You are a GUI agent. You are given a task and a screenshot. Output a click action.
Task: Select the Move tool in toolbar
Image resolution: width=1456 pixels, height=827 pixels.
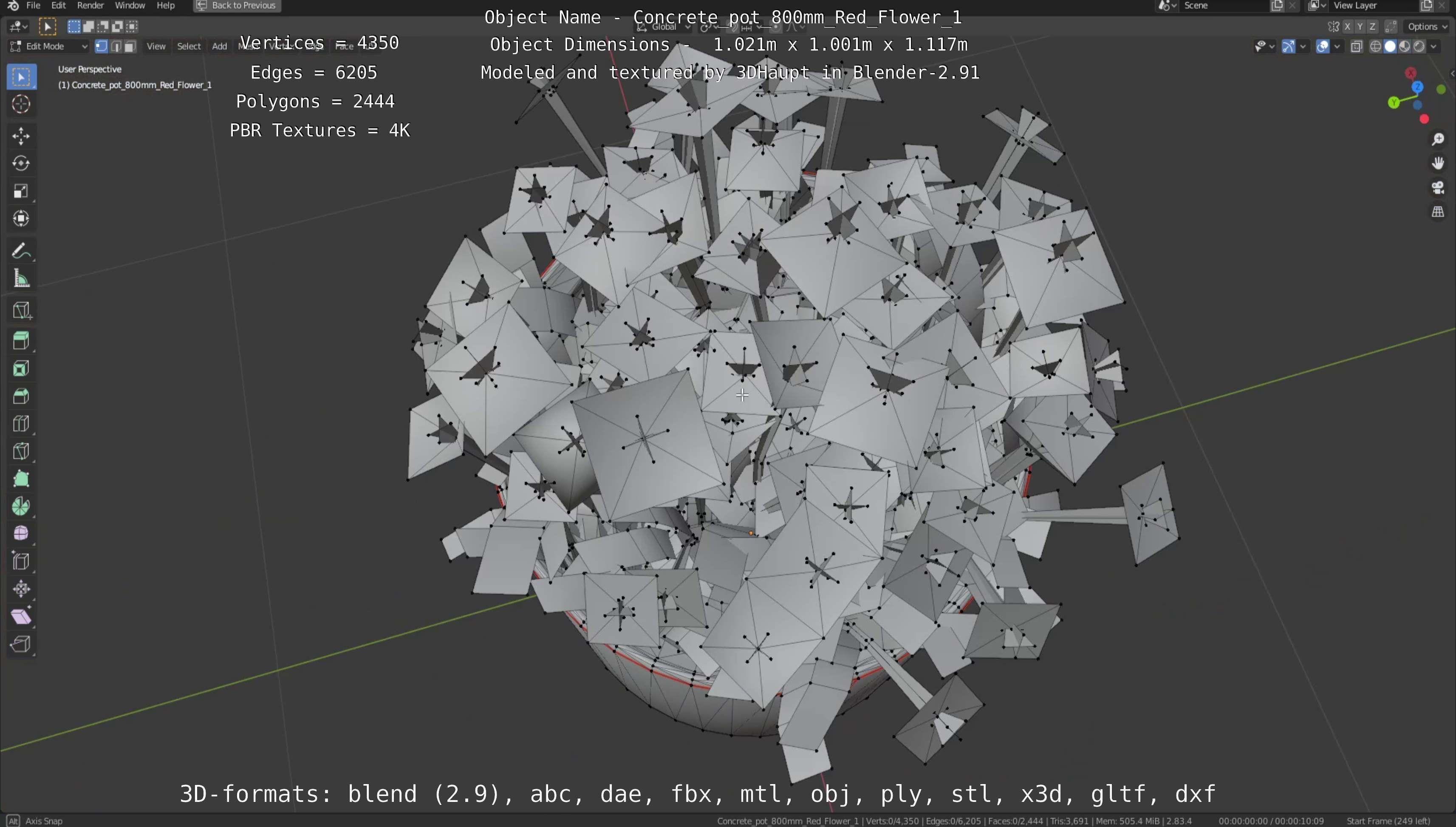point(21,136)
